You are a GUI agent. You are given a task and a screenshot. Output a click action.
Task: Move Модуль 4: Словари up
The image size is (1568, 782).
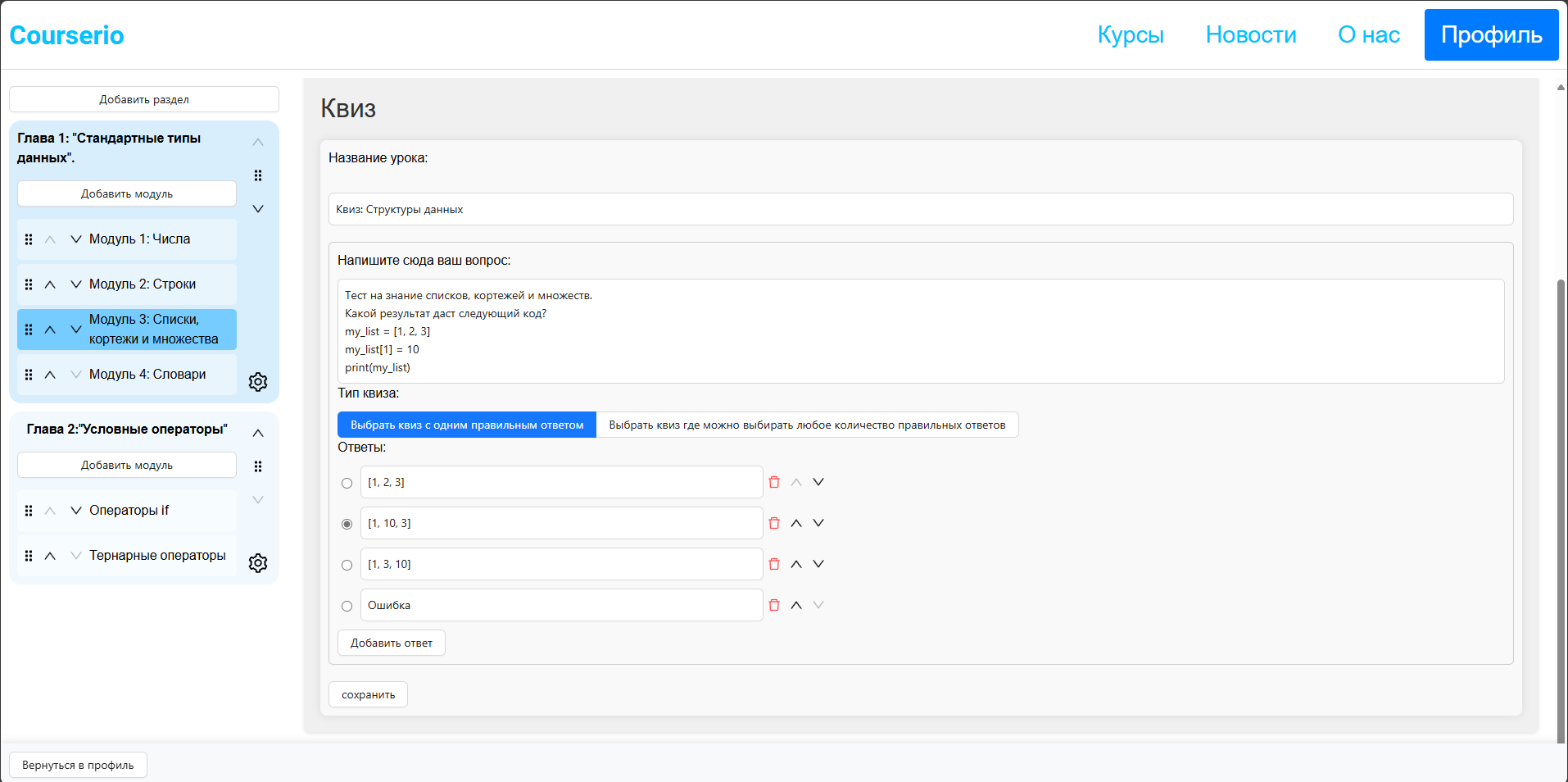coord(49,374)
